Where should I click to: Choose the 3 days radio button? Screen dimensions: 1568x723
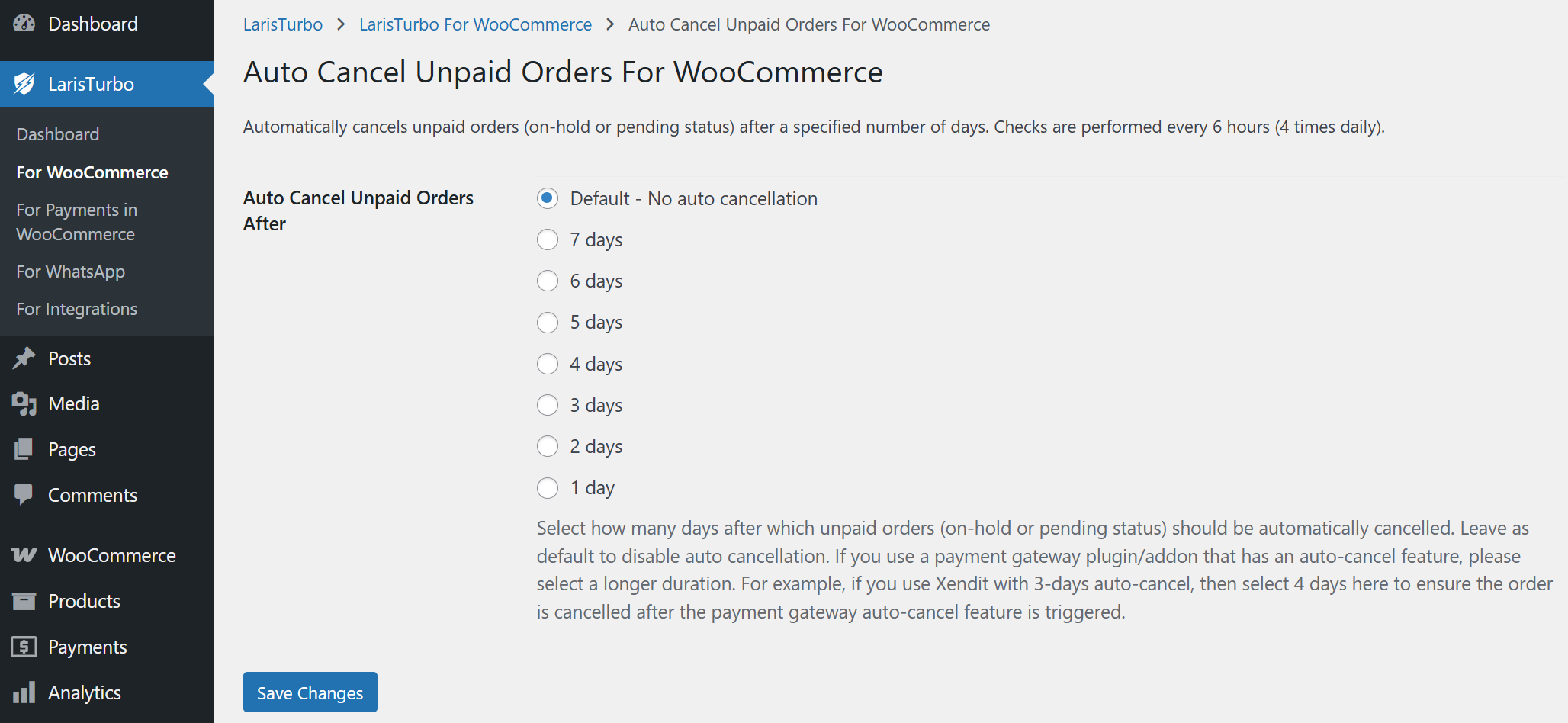(x=548, y=405)
